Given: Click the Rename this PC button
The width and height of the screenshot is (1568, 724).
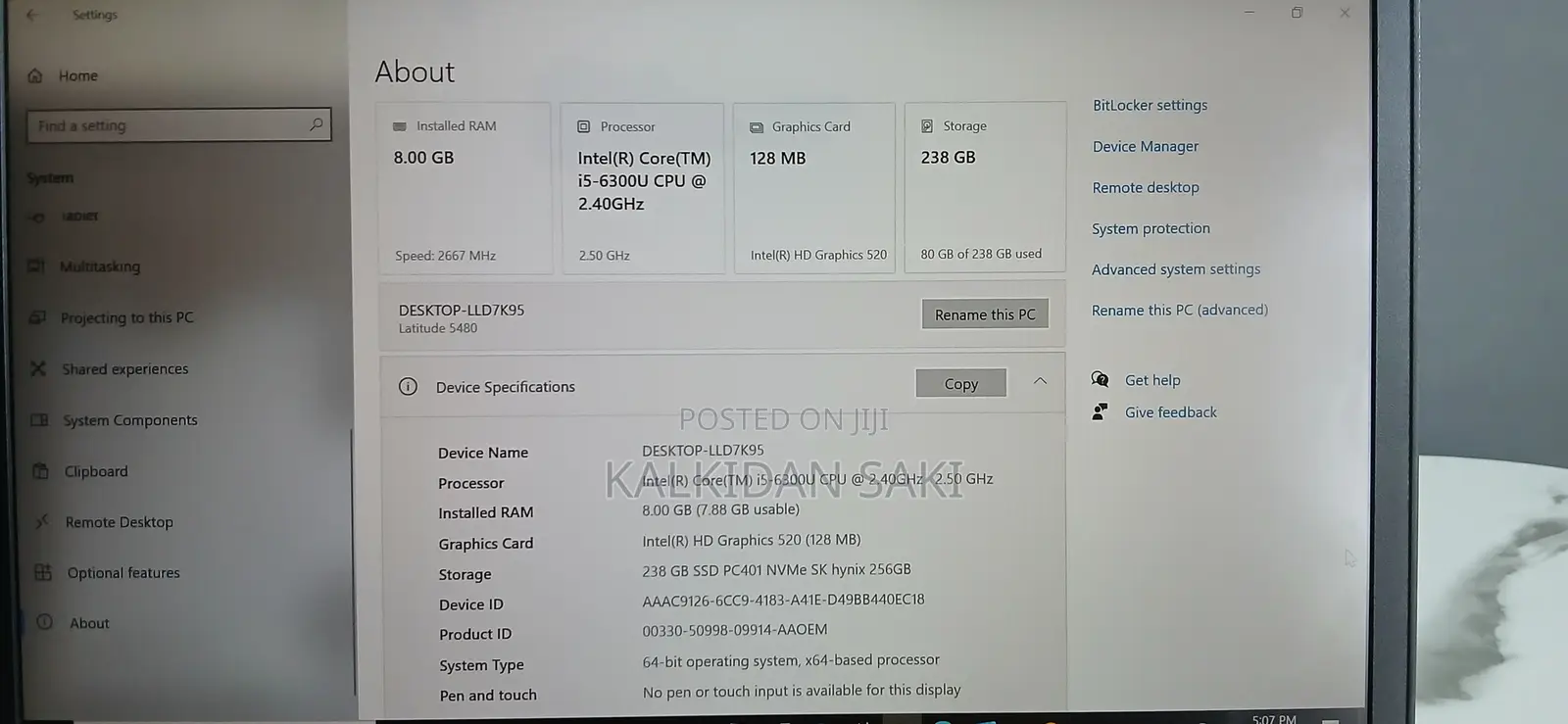Looking at the screenshot, I should click(985, 314).
